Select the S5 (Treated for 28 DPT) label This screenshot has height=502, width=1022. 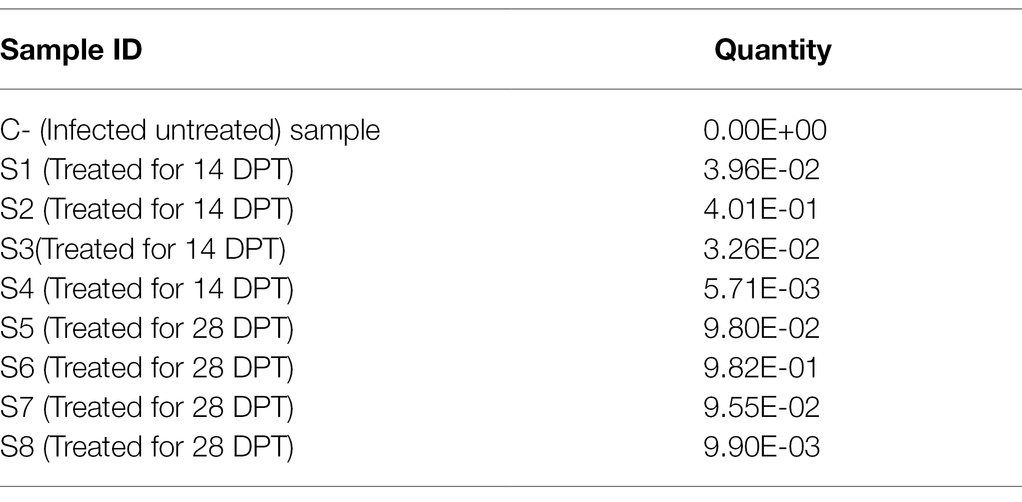(x=147, y=329)
